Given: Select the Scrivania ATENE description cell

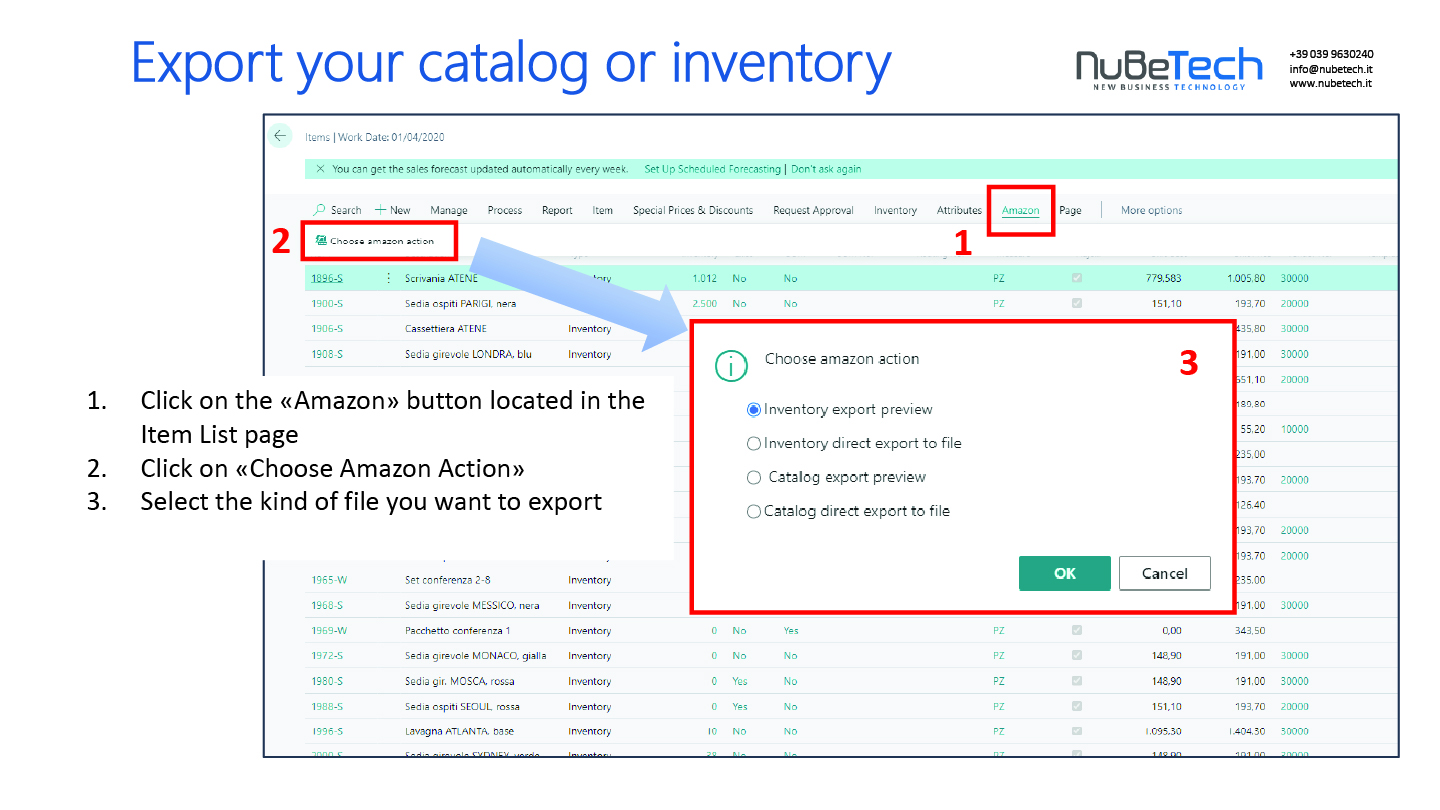Looking at the screenshot, I should pos(441,278).
